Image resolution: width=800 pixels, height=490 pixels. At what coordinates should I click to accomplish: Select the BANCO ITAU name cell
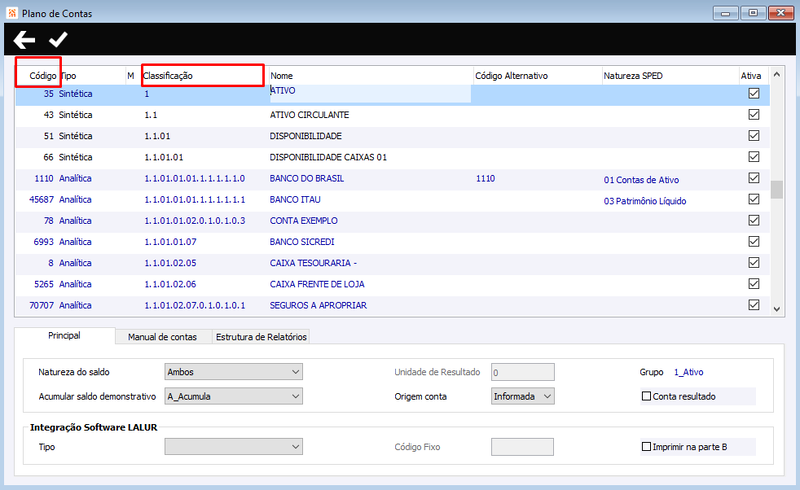pos(295,199)
